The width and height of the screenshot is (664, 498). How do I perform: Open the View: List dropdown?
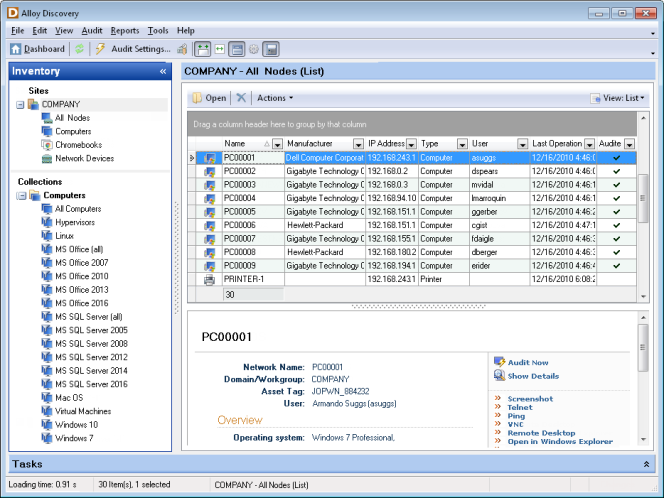pyautogui.click(x=618, y=98)
